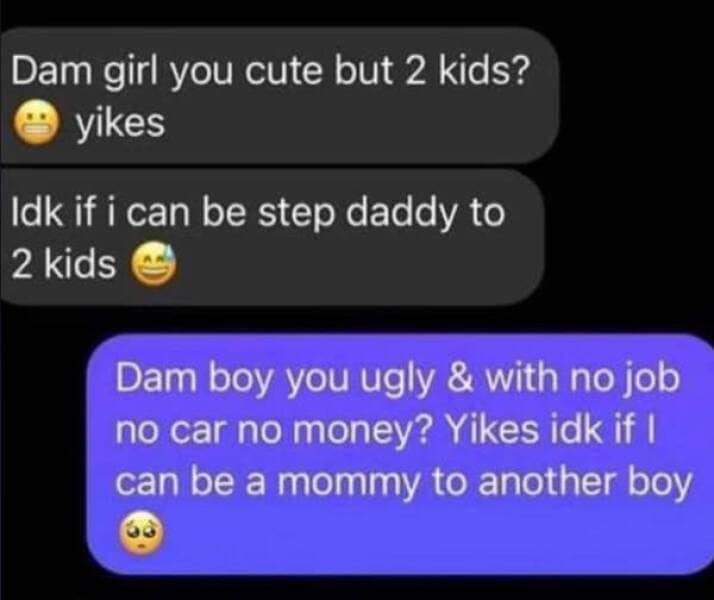Click the word mommy in the reply
This screenshot has height=600, width=714.
(x=348, y=483)
